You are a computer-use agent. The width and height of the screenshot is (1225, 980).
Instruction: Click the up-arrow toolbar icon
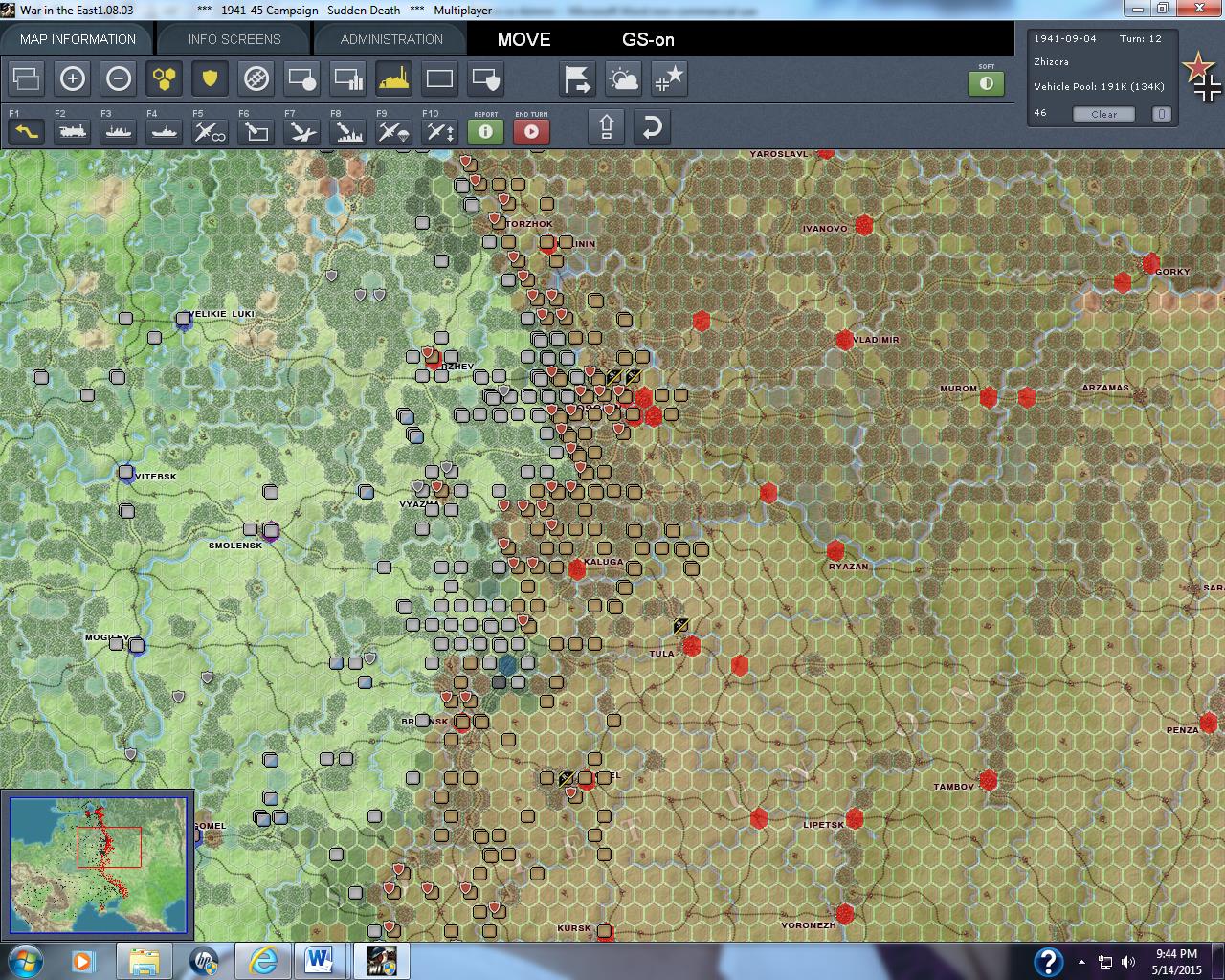coord(607,126)
